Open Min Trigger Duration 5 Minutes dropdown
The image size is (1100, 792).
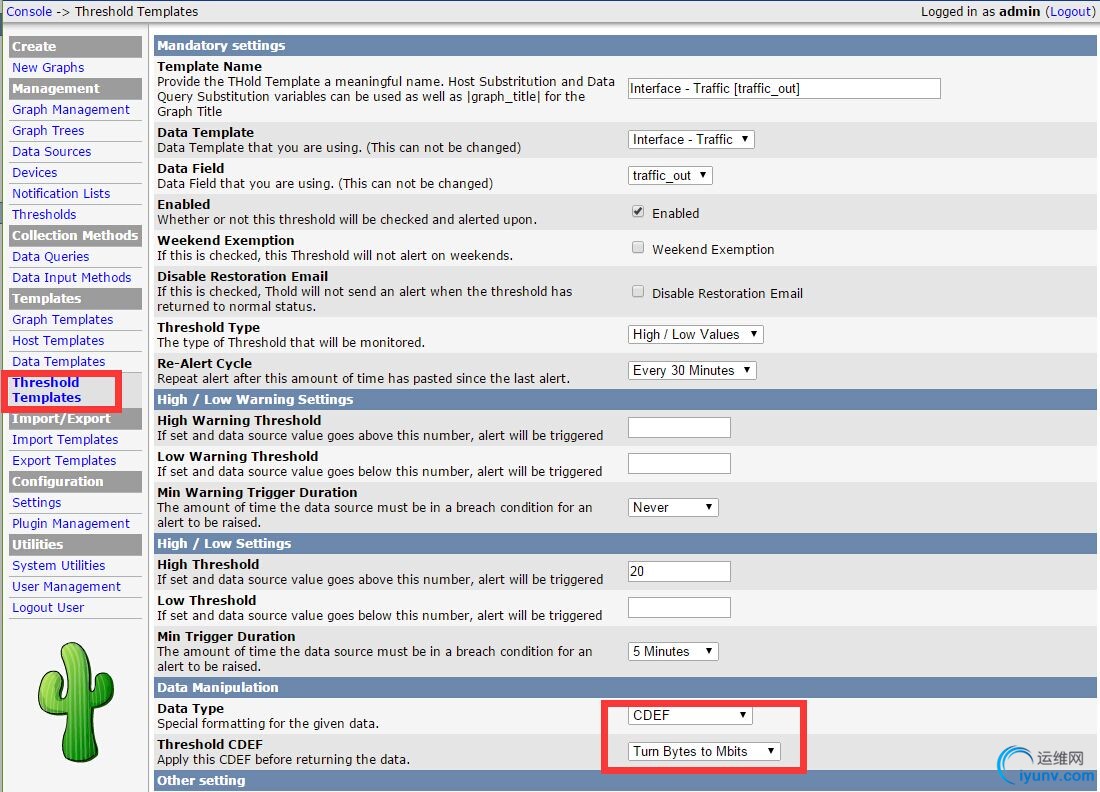pyautogui.click(x=673, y=651)
